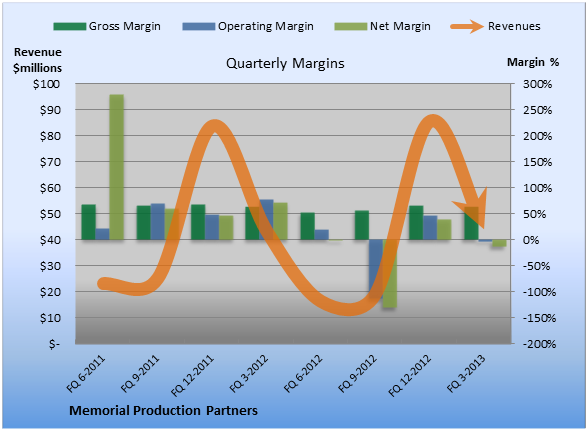The height and width of the screenshot is (430, 587).
Task: Click the Gross Margin bar for FQ 6-2012
Action: coord(308,226)
